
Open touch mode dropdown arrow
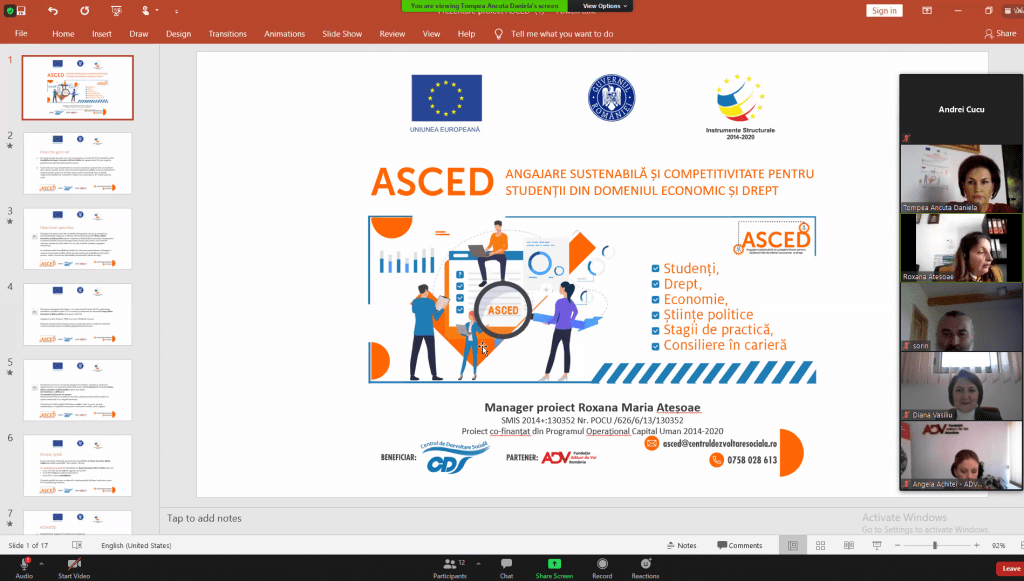pyautogui.click(x=157, y=10)
